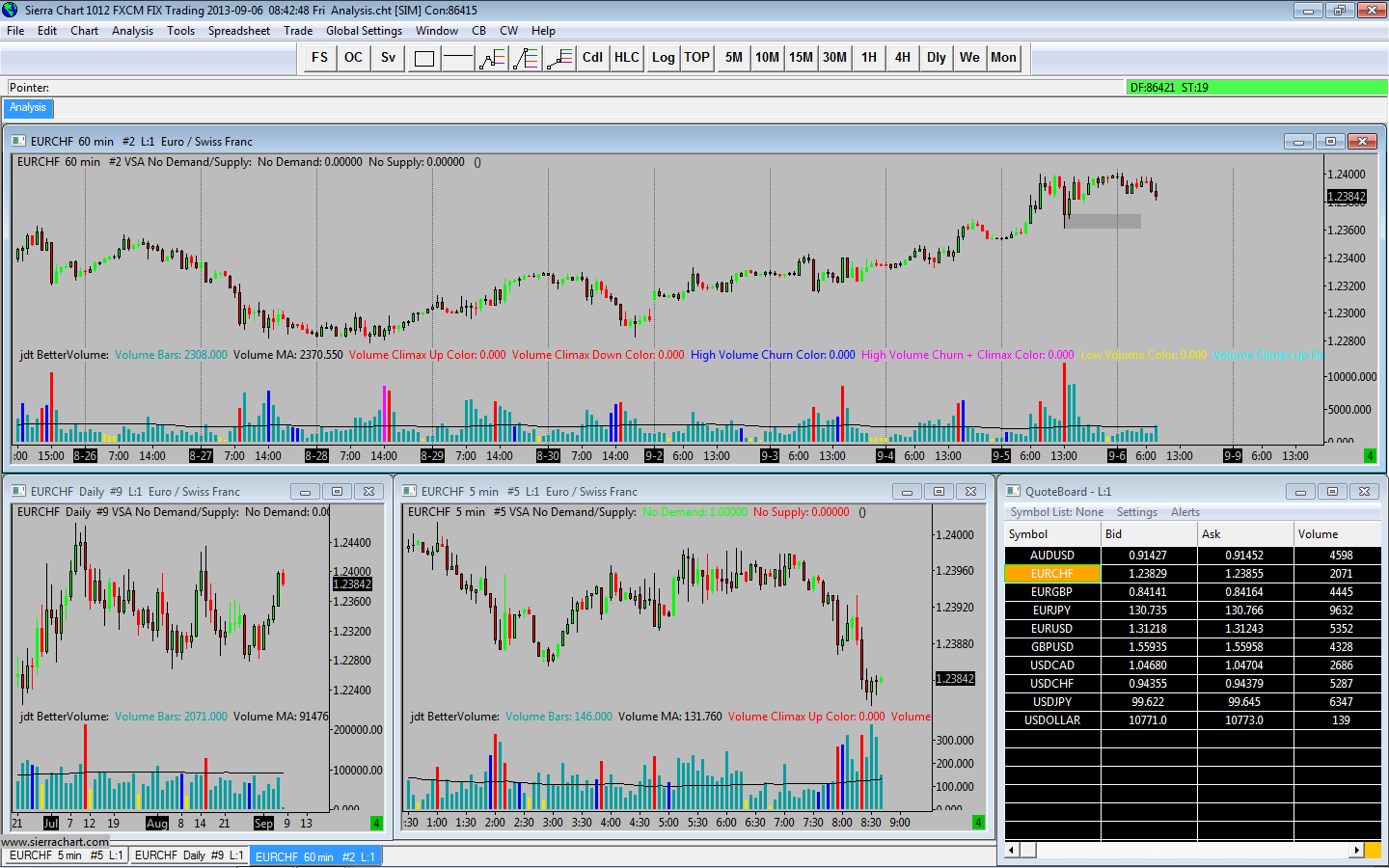
Task: Switch chart to Mon monthly timeframe
Action: (1003, 58)
